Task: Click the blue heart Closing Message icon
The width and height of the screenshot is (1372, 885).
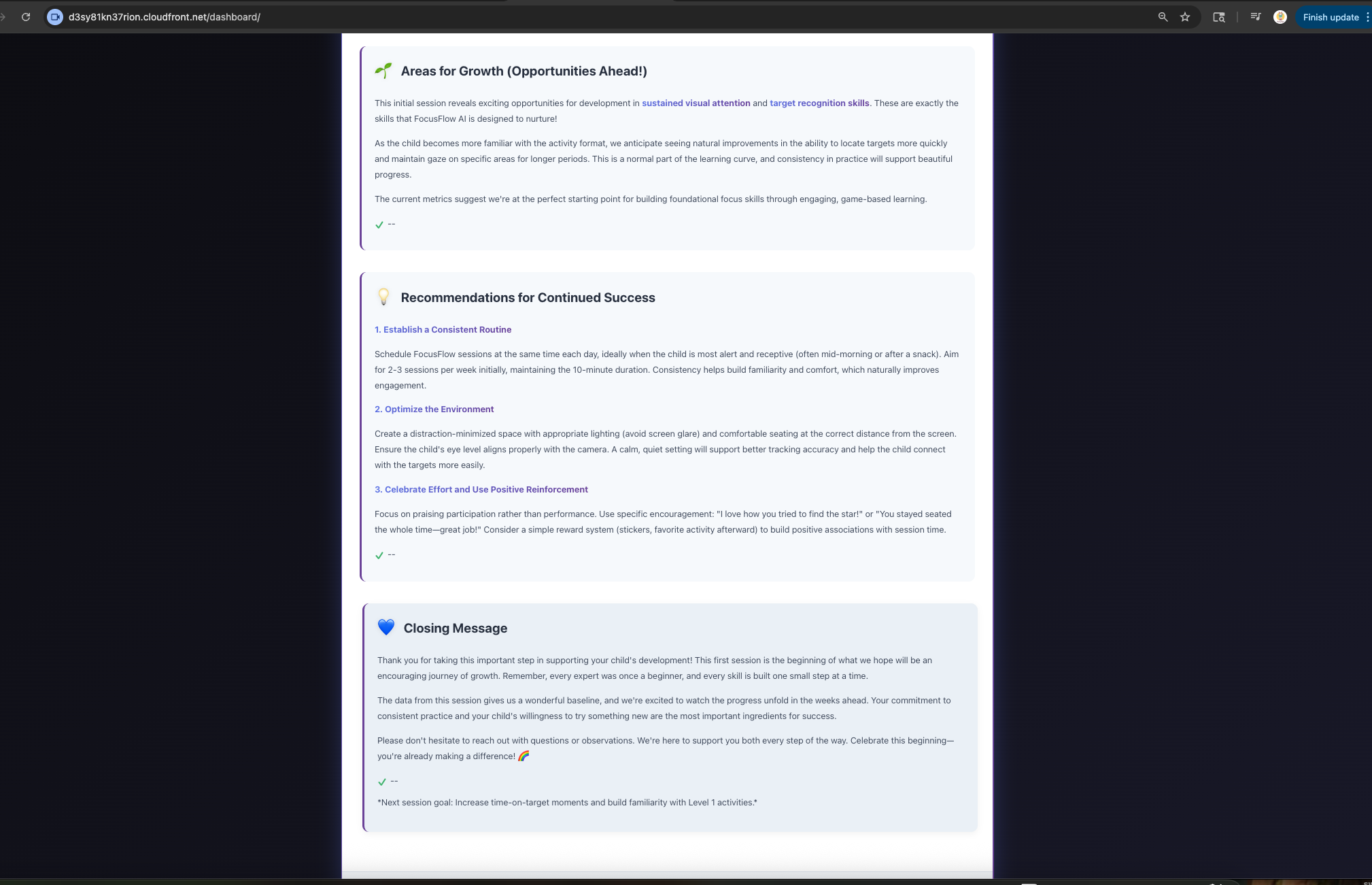Action: pos(386,627)
